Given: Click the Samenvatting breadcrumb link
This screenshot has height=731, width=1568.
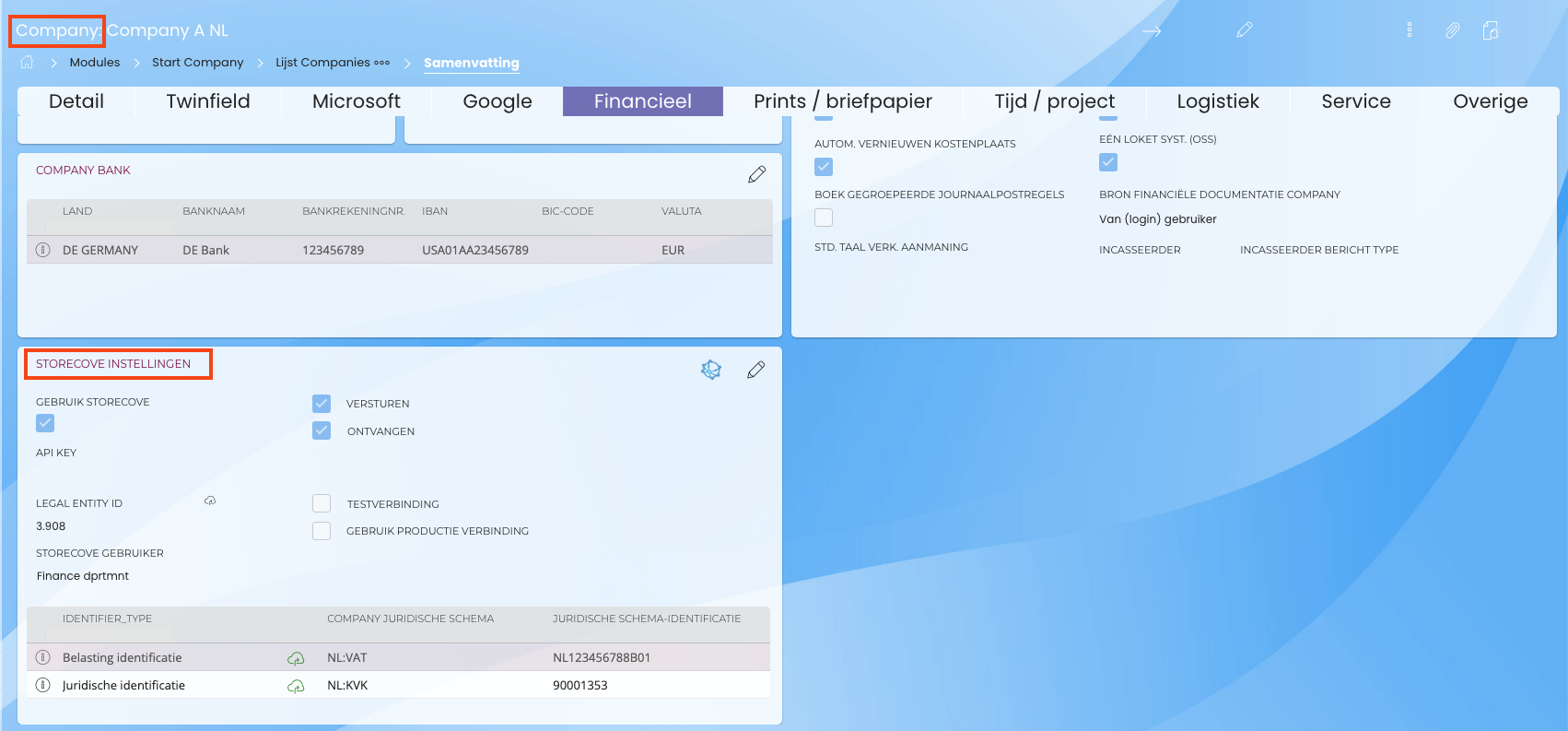Looking at the screenshot, I should [x=472, y=63].
